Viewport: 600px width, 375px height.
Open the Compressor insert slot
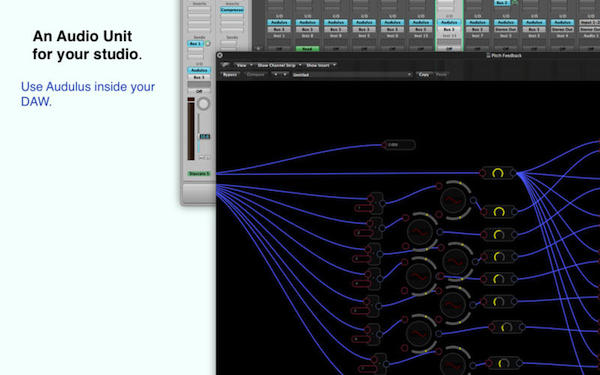click(x=232, y=10)
